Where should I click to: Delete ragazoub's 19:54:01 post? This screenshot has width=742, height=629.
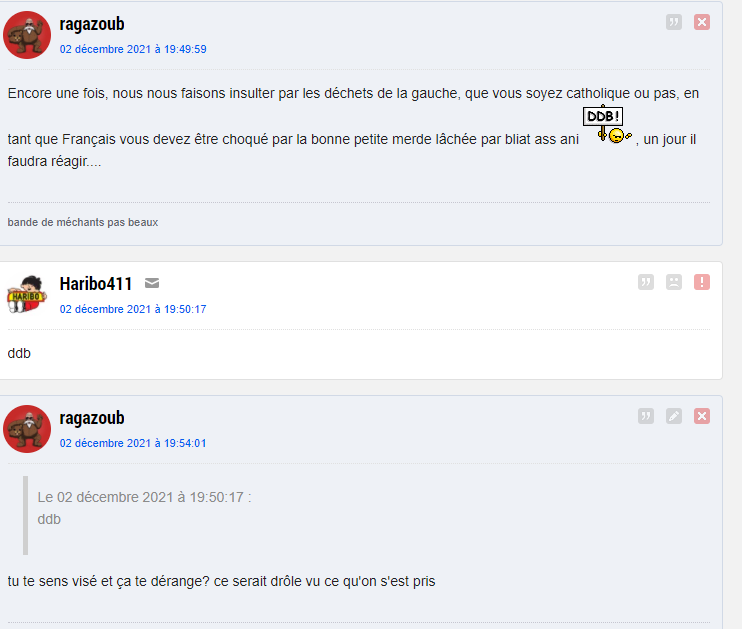[x=702, y=416]
